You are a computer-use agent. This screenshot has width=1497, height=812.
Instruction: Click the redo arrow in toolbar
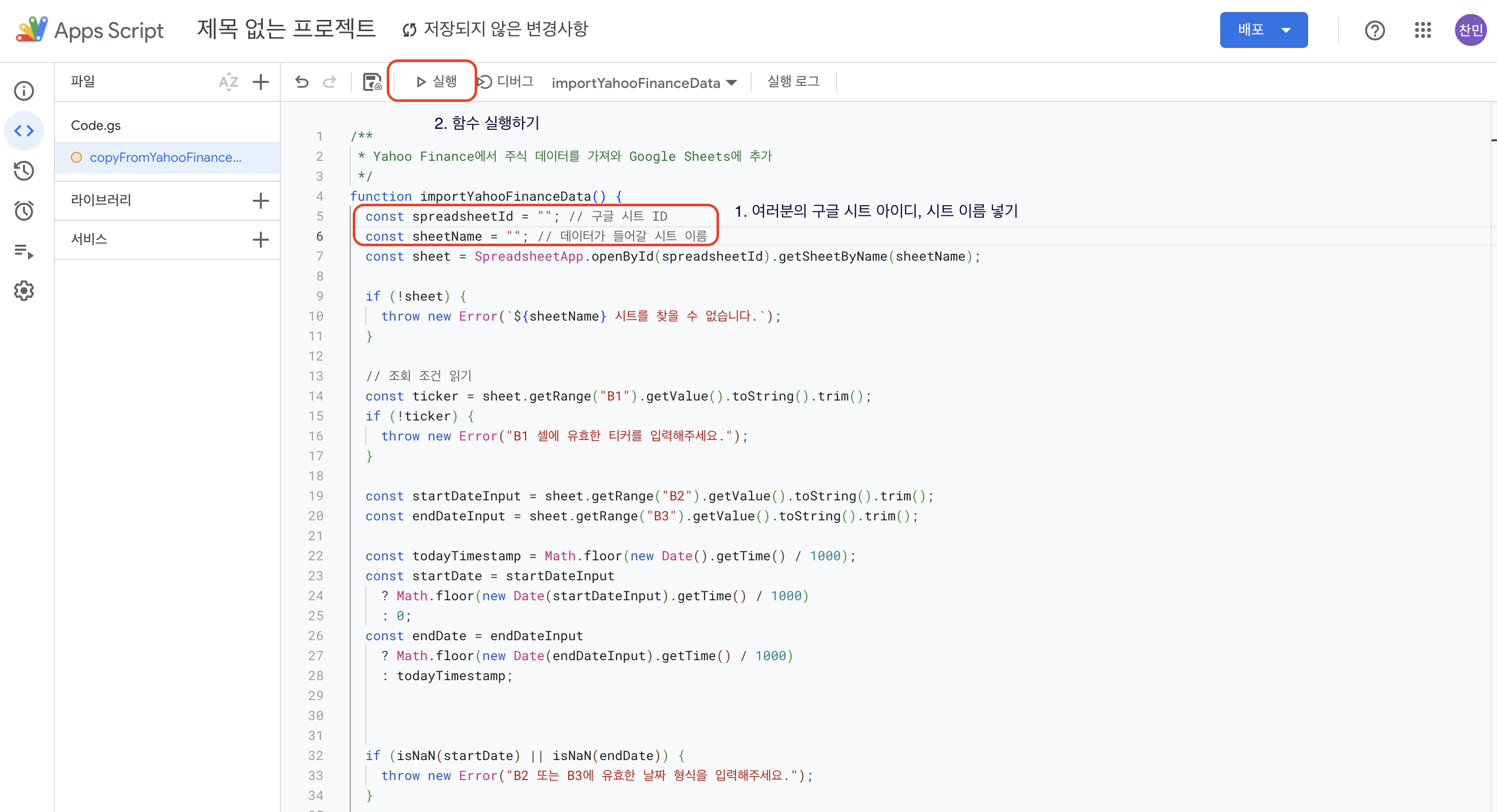(x=329, y=82)
